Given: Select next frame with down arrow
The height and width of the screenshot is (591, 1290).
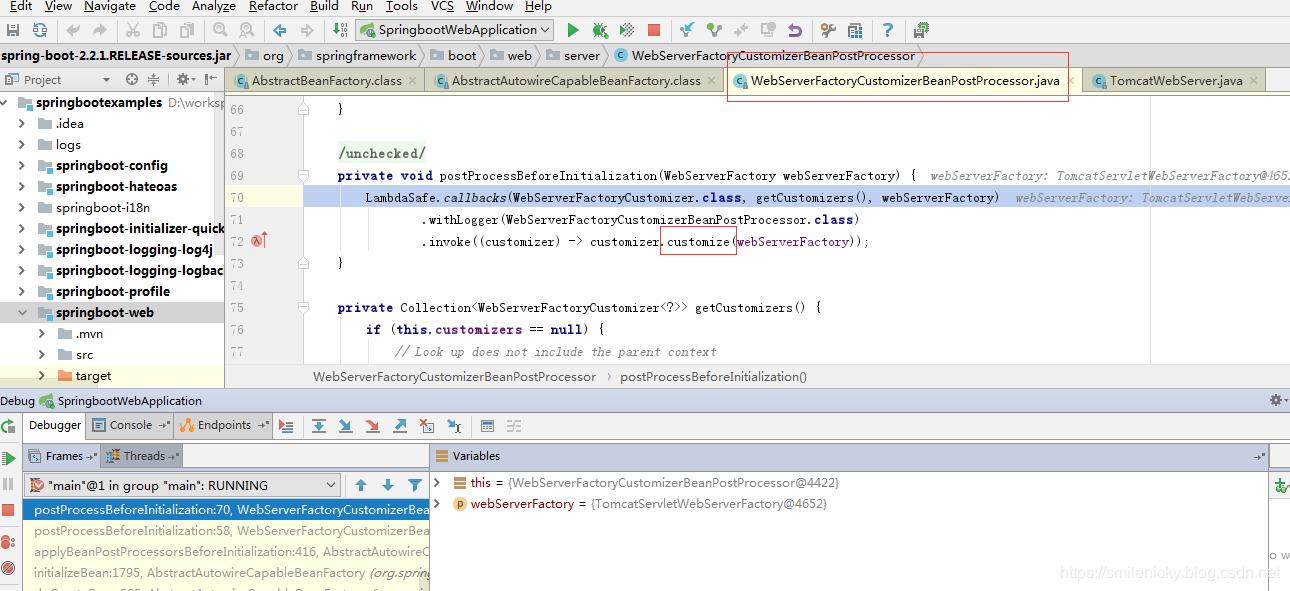Looking at the screenshot, I should 388,485.
